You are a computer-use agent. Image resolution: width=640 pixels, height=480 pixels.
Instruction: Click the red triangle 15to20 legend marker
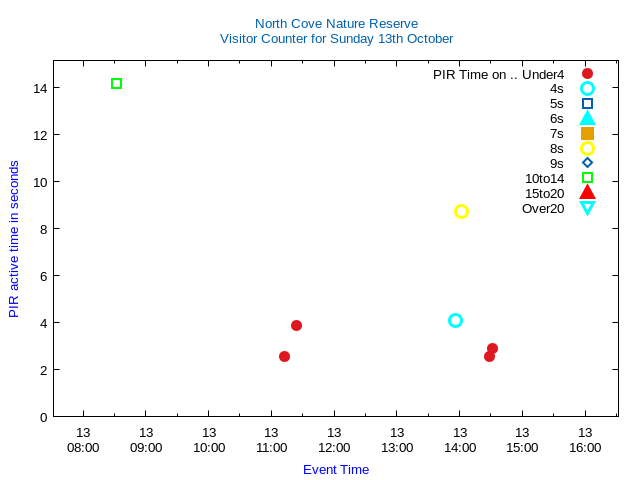tap(587, 192)
